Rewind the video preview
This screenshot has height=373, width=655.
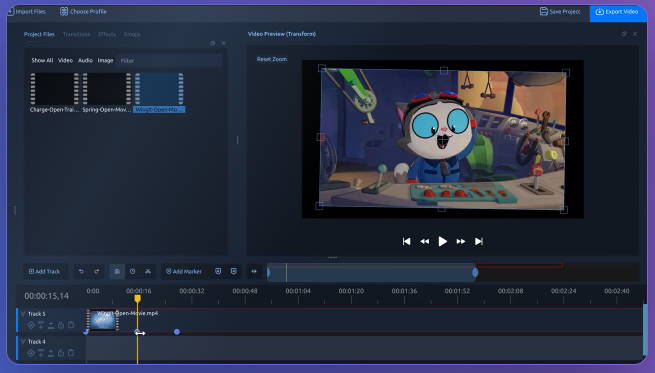tap(424, 241)
